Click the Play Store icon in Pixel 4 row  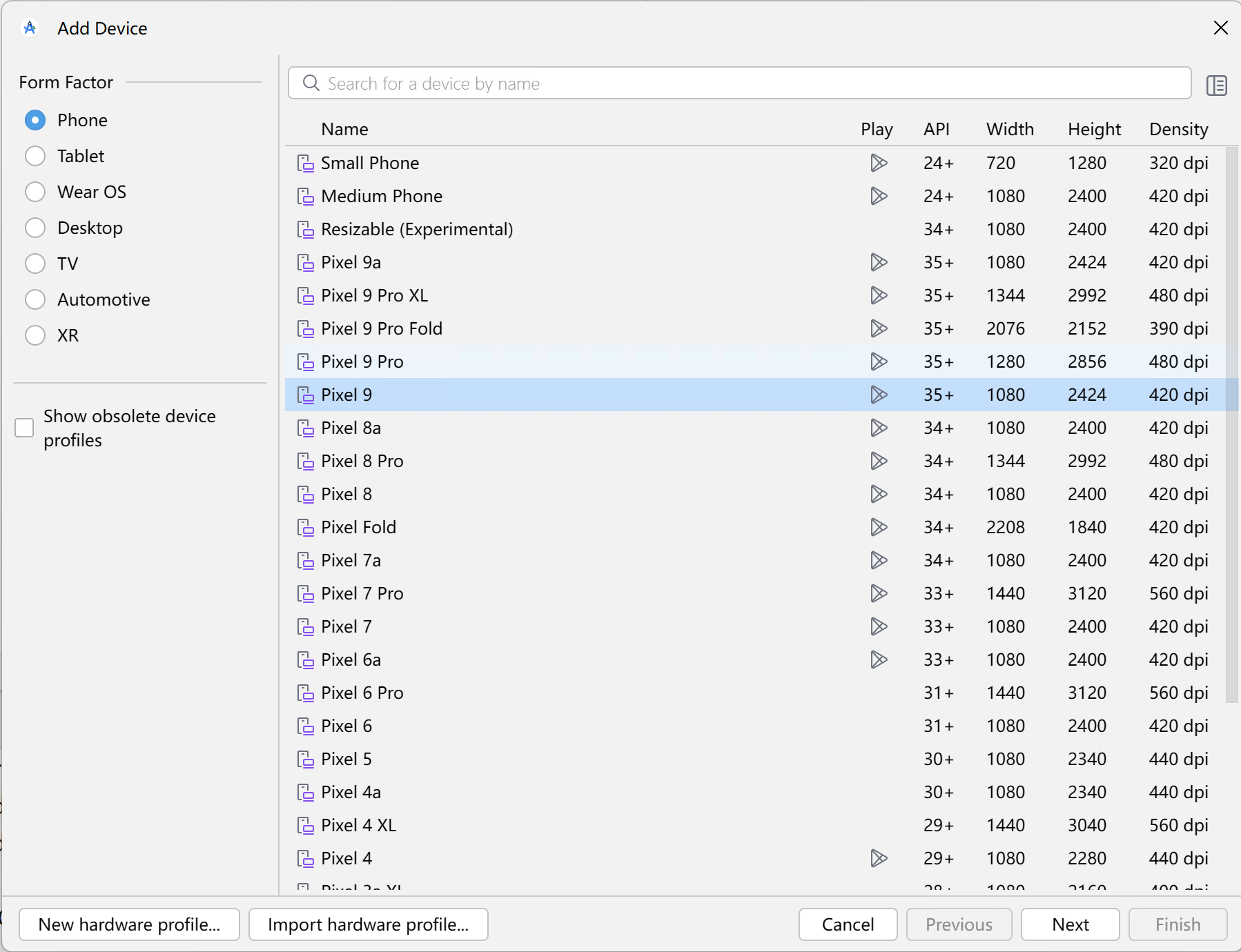(x=879, y=858)
